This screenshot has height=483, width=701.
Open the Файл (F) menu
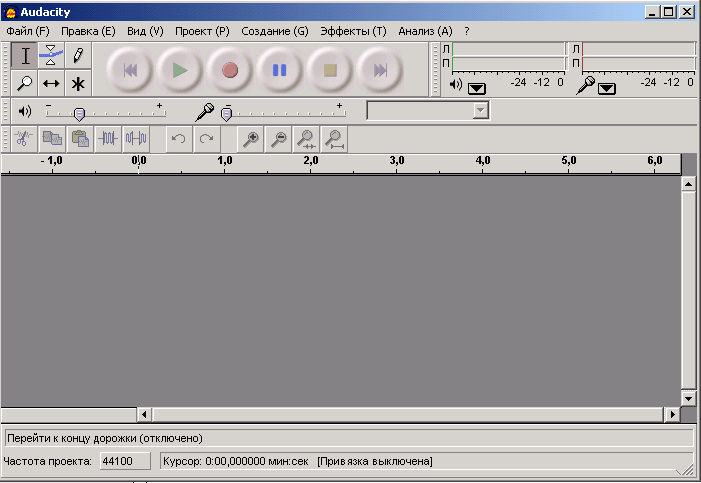(x=28, y=31)
